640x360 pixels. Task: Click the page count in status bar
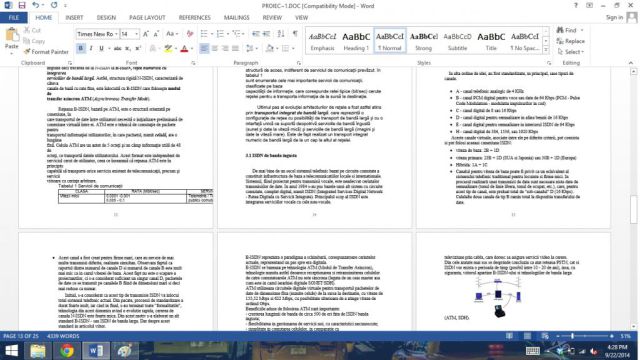click(21, 336)
